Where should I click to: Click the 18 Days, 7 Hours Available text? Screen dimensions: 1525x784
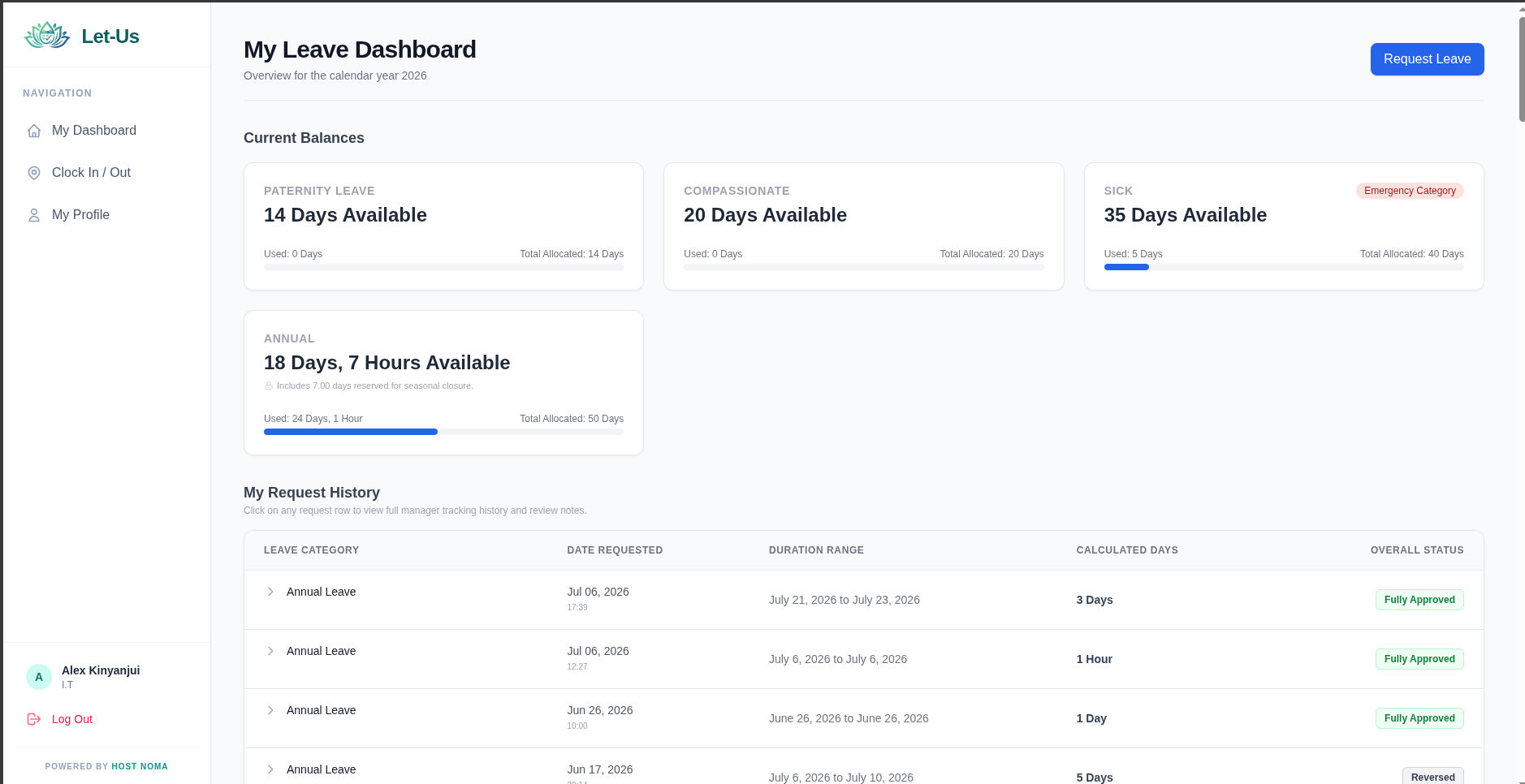click(x=387, y=363)
